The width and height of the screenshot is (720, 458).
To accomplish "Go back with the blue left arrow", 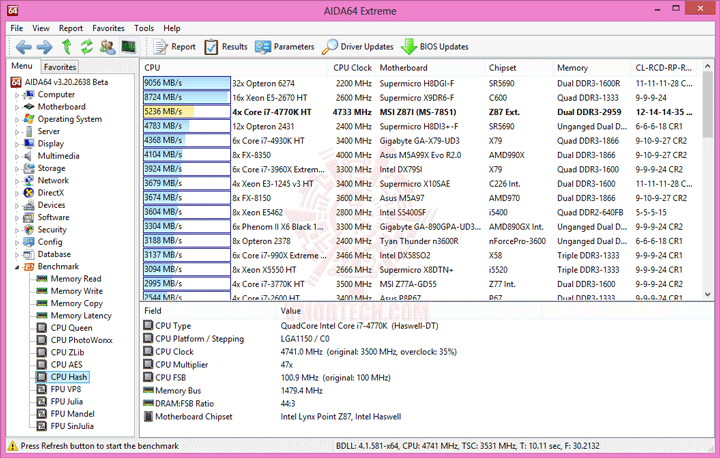I will (23, 47).
